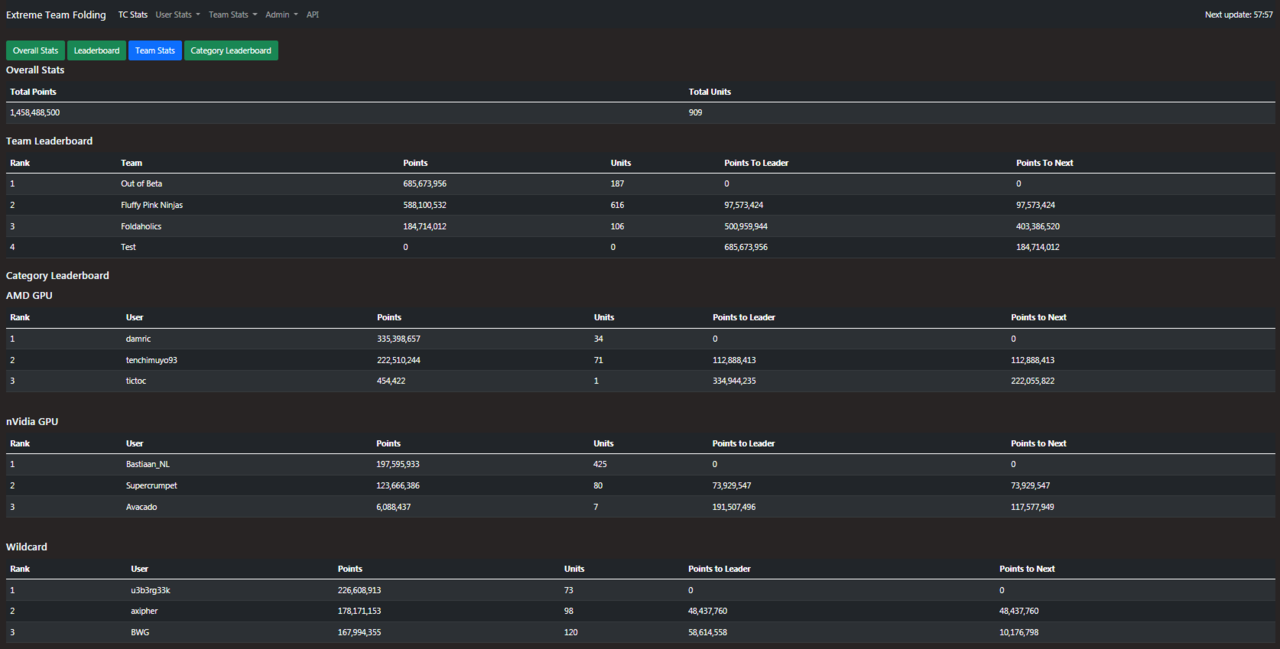The width and height of the screenshot is (1280, 649).
Task: Open the Category Leaderboard view
Action: tap(231, 50)
